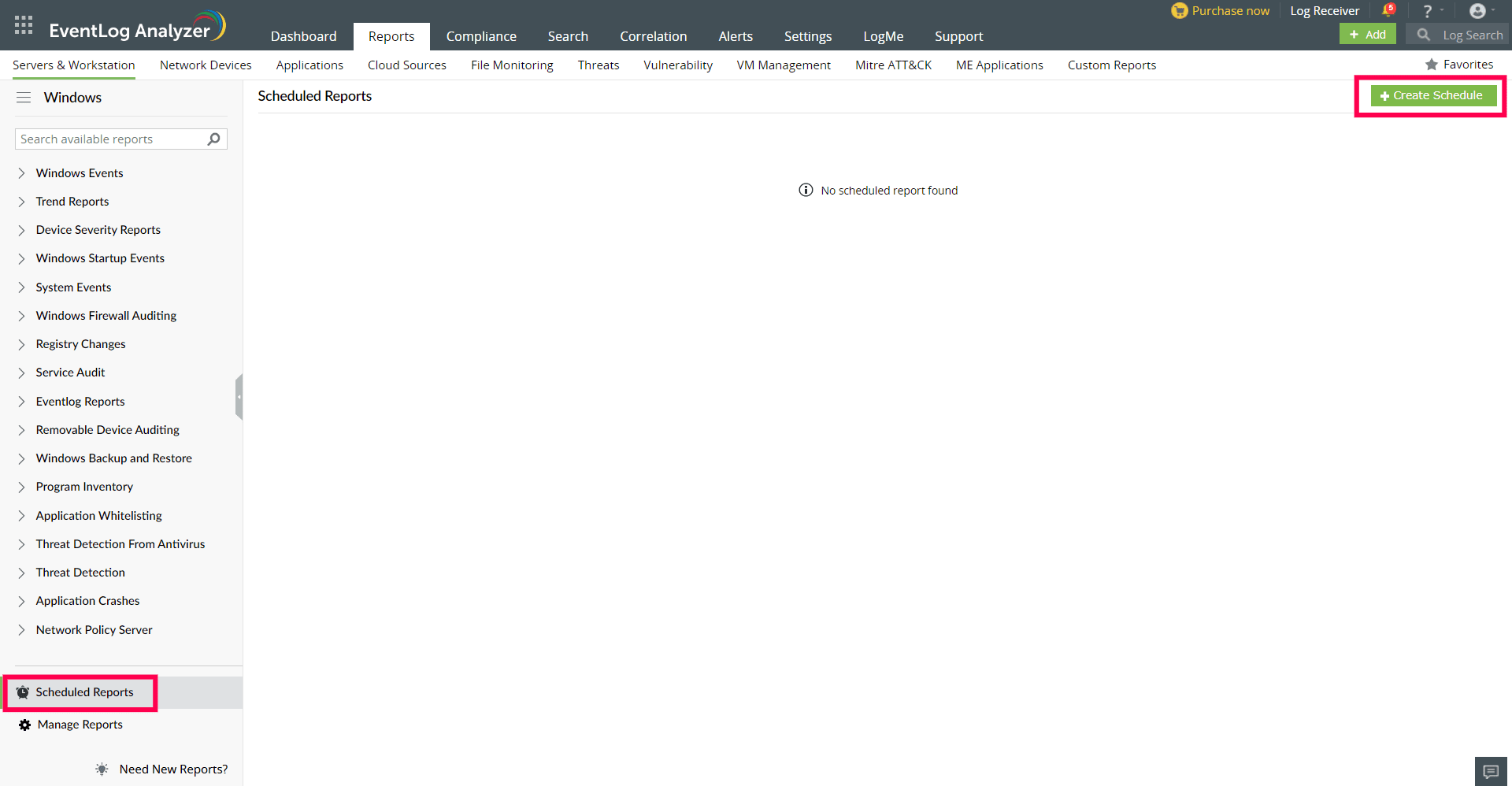Screen dimensions: 1512x786
Task: Select the Threats sub-tab
Action: (598, 65)
